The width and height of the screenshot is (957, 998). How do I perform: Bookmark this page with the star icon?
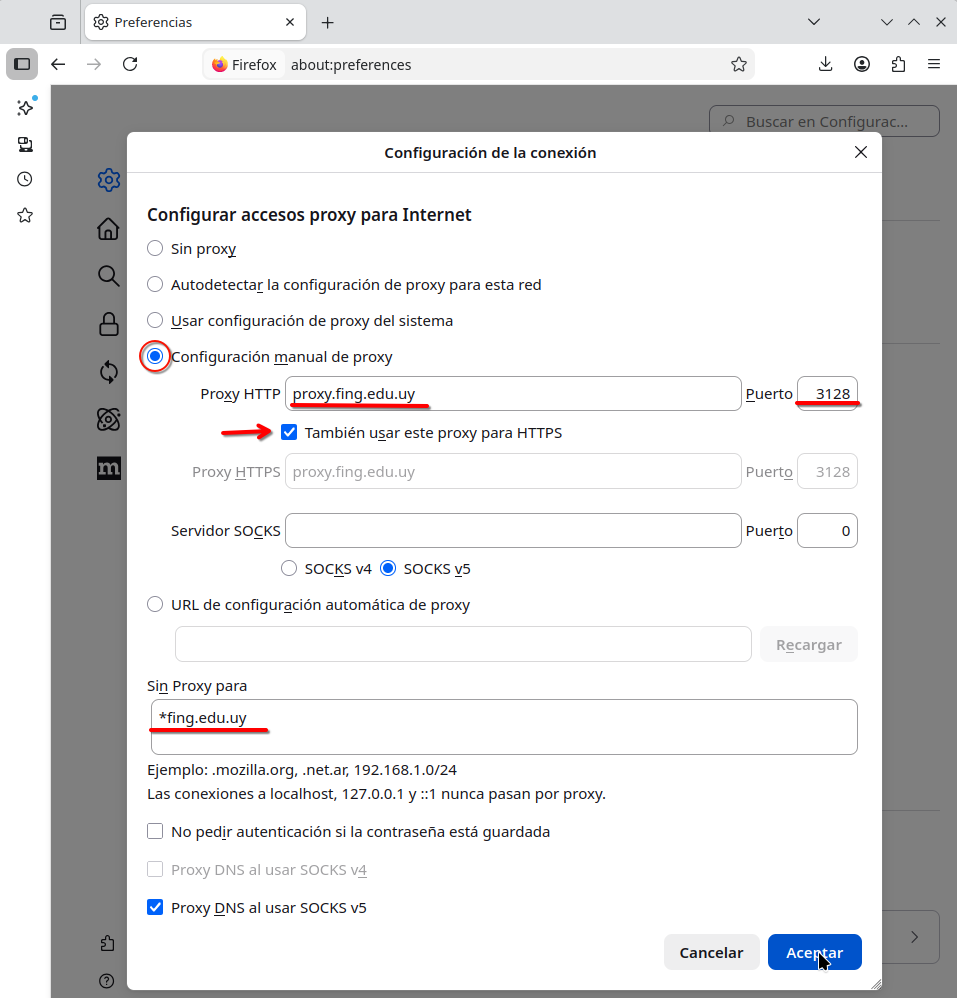(739, 64)
